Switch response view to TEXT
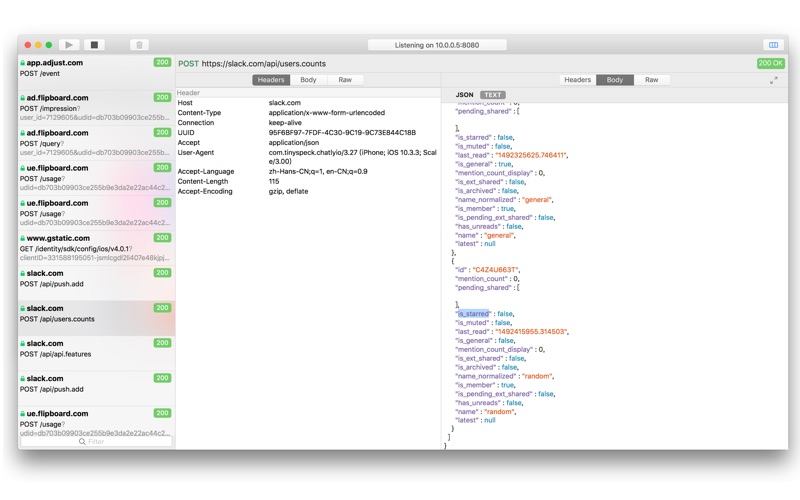The height and width of the screenshot is (500, 800). tap(492, 95)
